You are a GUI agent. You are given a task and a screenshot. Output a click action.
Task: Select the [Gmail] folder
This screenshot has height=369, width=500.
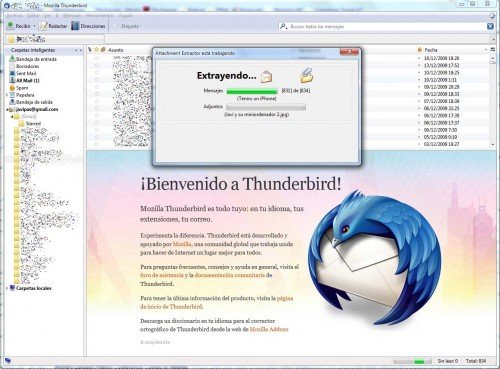tap(25, 116)
